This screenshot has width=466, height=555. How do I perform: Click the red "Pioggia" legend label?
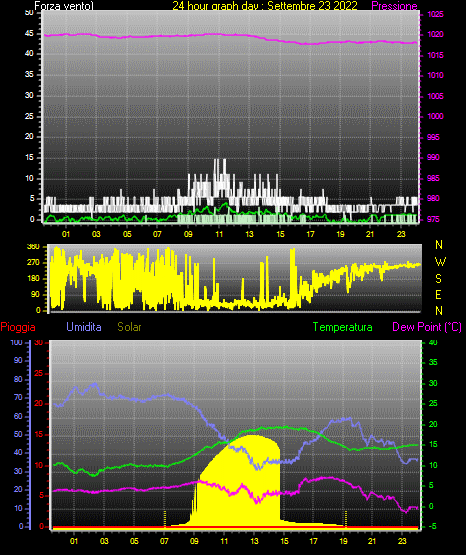point(18,327)
